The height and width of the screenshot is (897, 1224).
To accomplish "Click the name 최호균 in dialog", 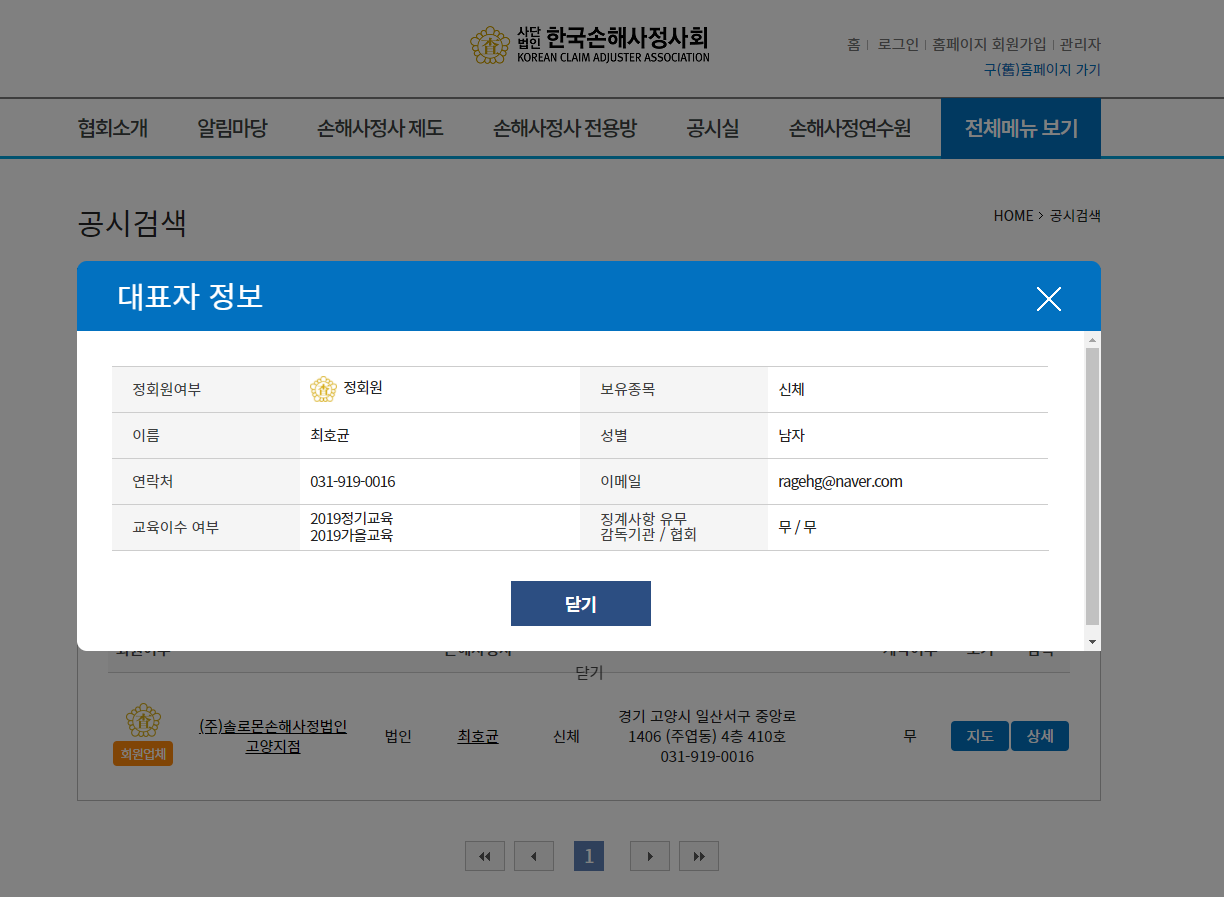I will (x=330, y=435).
